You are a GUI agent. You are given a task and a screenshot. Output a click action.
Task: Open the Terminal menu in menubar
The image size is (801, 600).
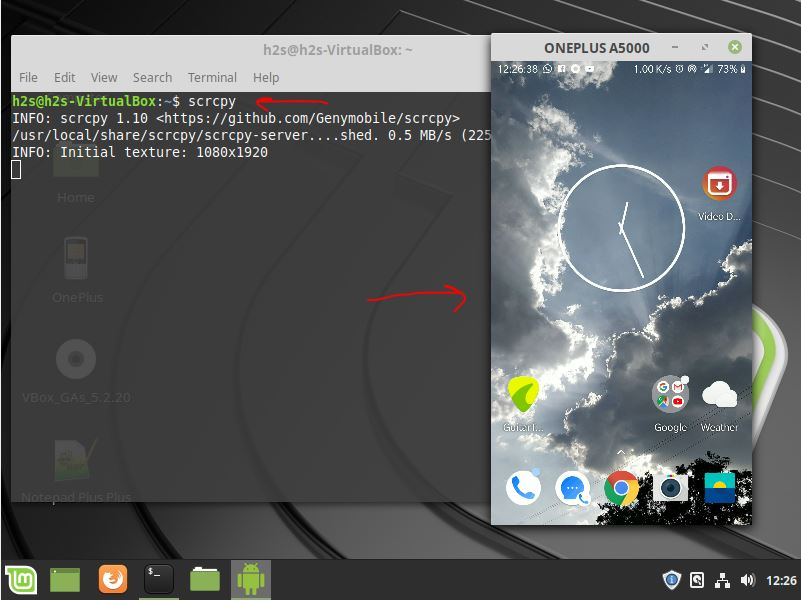click(x=212, y=78)
